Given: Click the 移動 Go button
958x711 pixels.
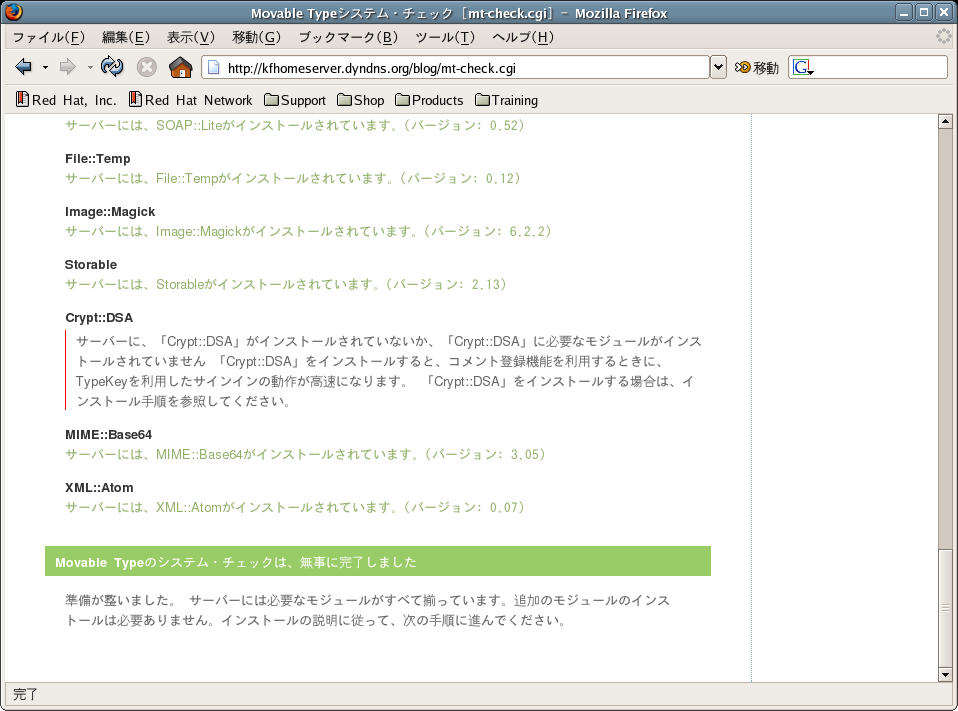Looking at the screenshot, I should [x=756, y=68].
